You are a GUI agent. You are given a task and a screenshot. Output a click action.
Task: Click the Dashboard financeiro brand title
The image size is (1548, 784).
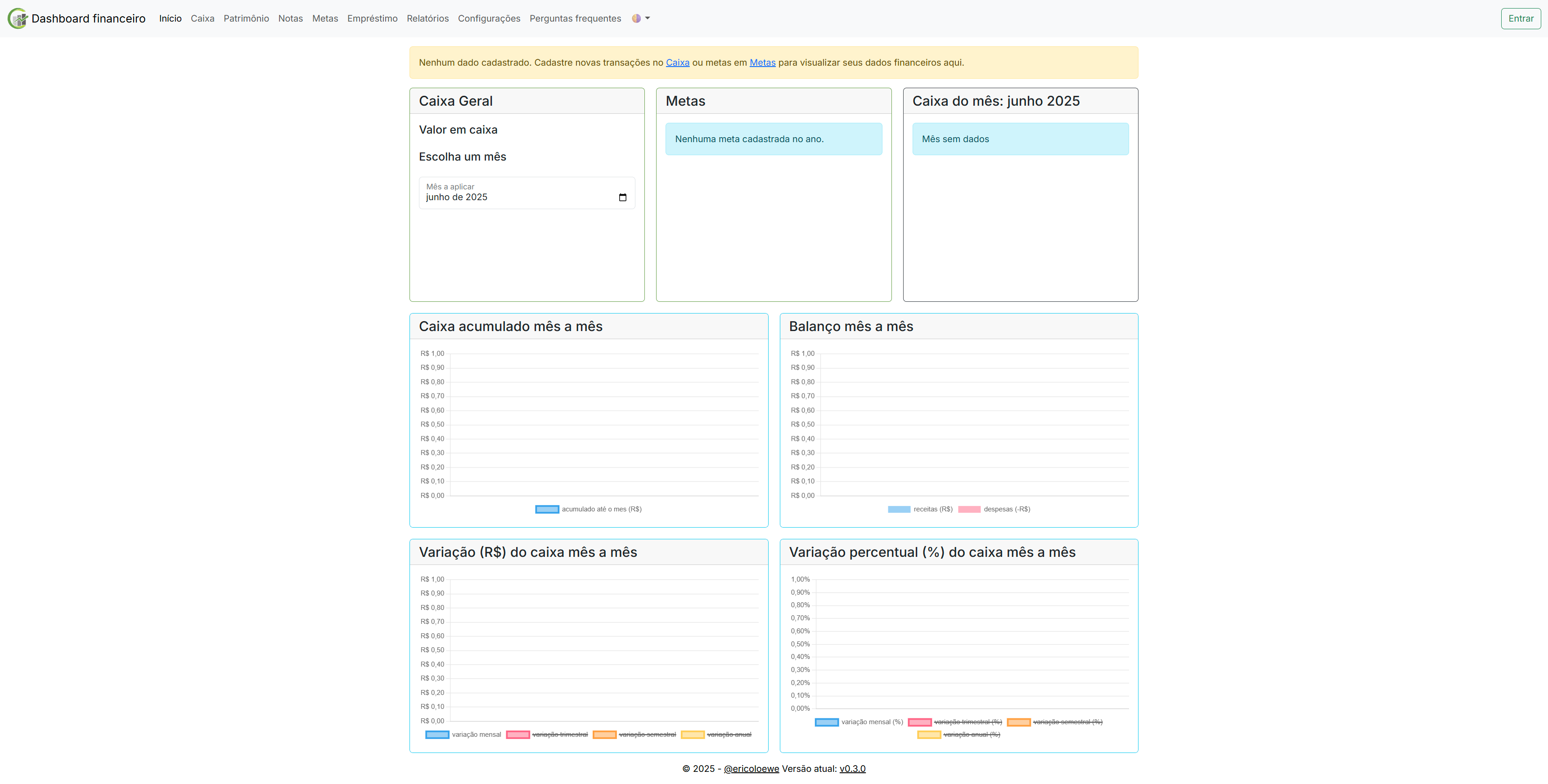88,18
